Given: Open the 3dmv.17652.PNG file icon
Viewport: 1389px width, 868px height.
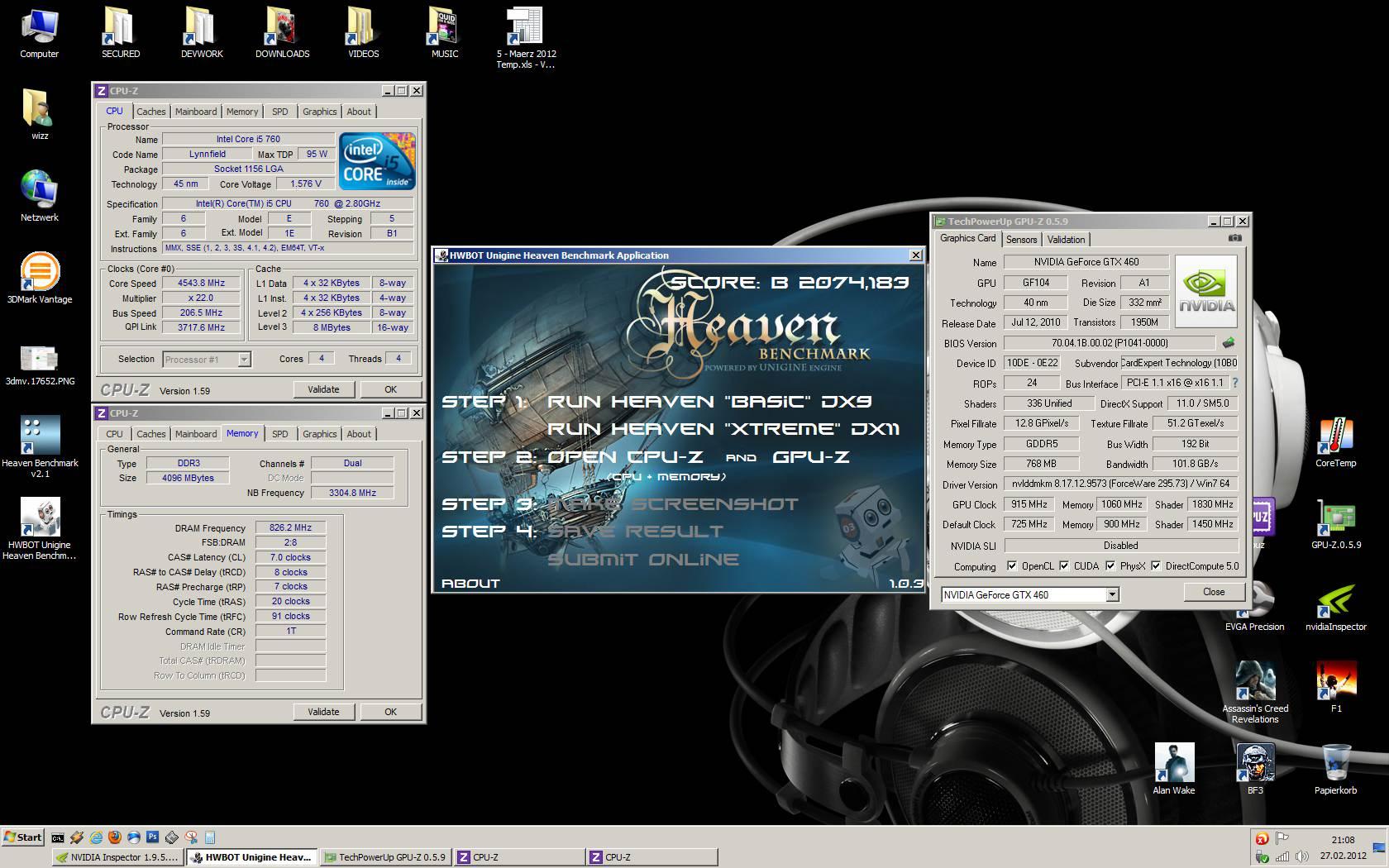Looking at the screenshot, I should tap(39, 366).
